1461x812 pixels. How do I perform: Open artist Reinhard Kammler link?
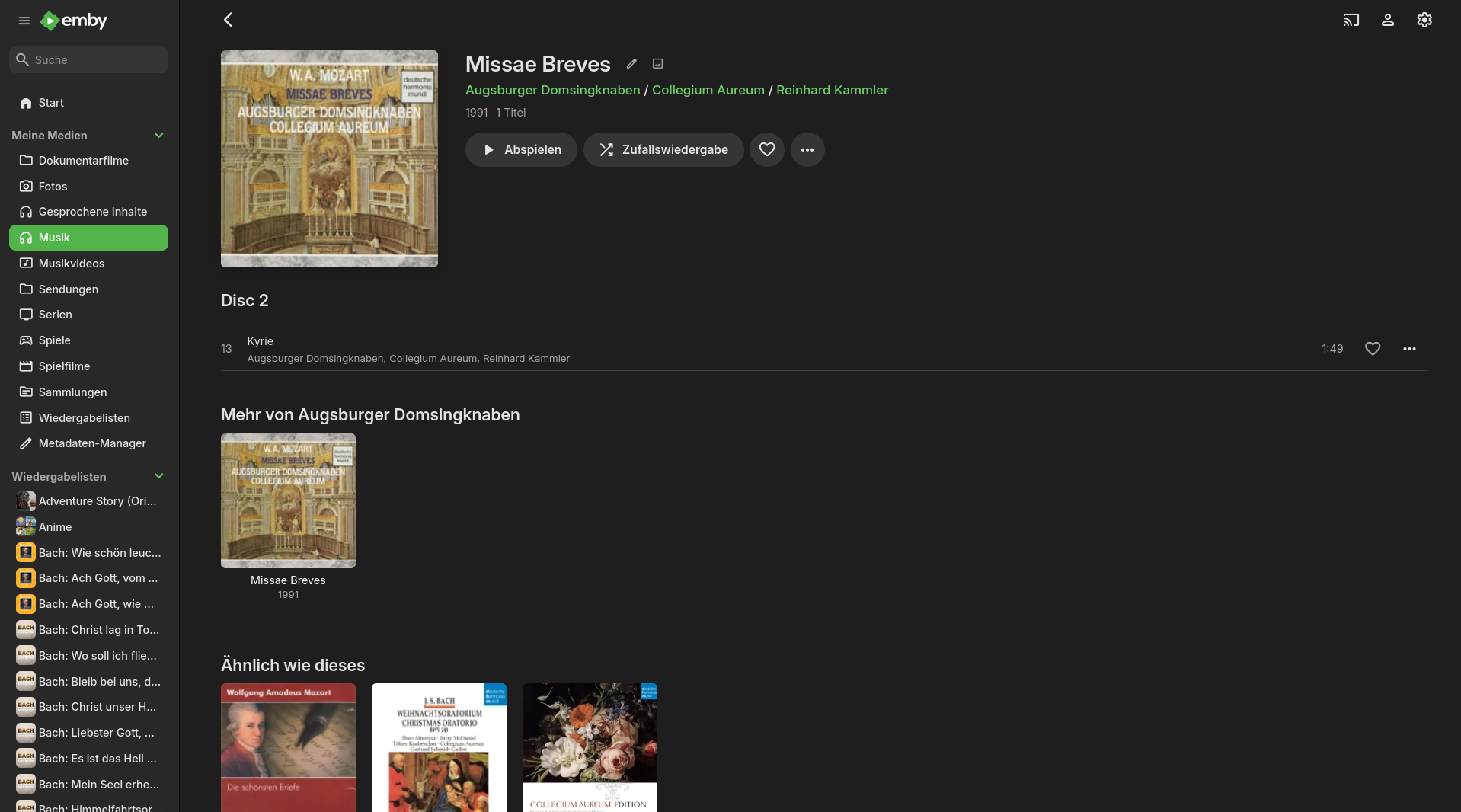pos(832,90)
